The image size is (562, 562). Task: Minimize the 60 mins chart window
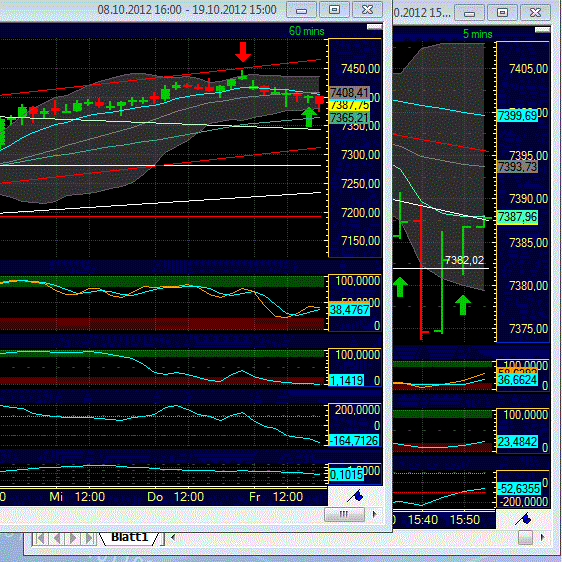(301, 10)
